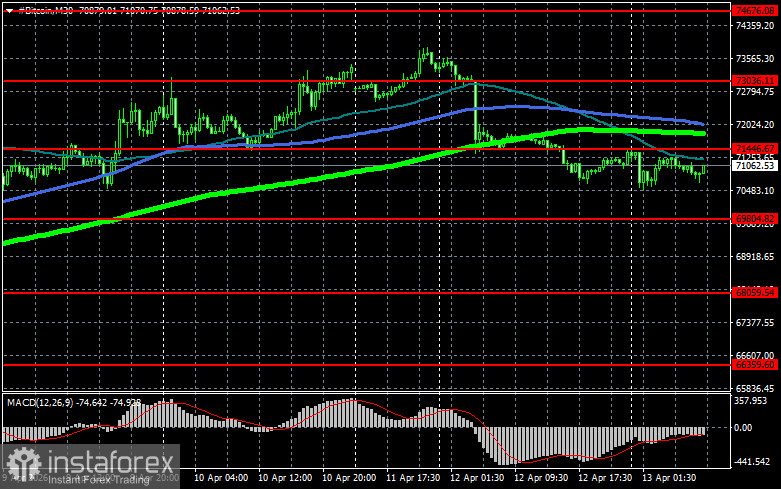Click the MACD scale value -441.542
781x489 pixels.
752,462
